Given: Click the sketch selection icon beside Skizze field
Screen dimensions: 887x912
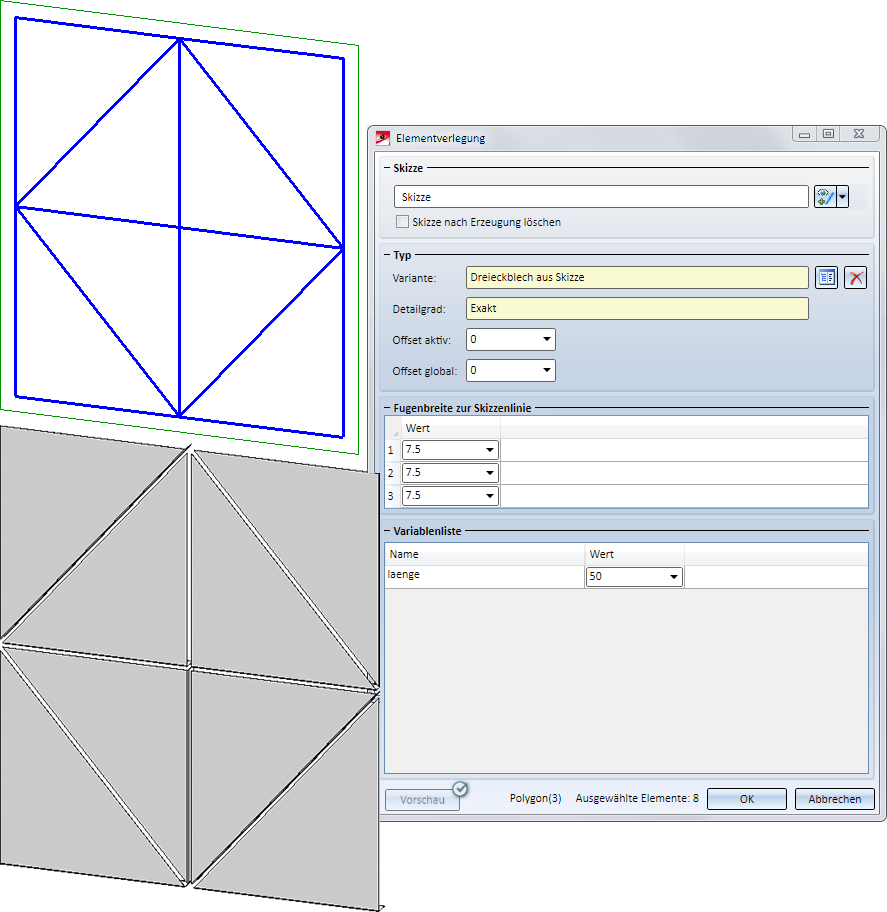Looking at the screenshot, I should (x=824, y=197).
